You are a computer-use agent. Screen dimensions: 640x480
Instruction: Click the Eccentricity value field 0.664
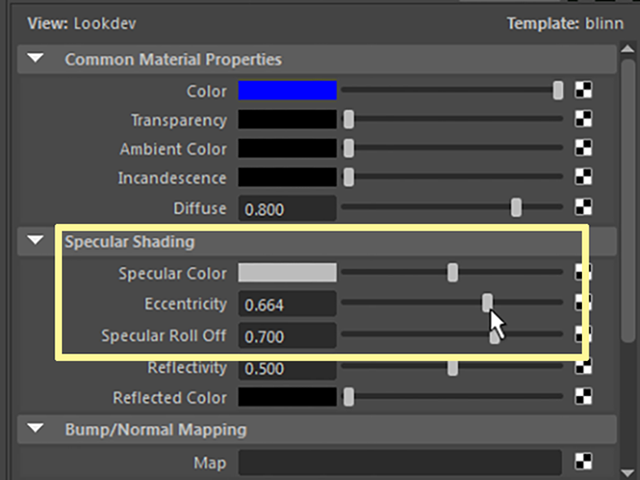[287, 304]
